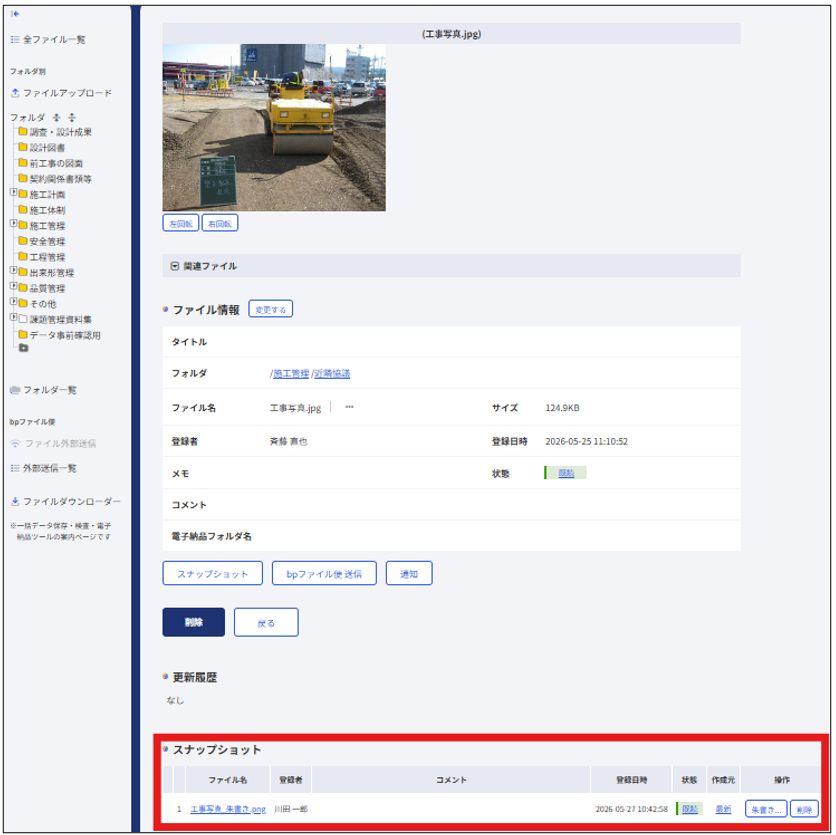Select the 施工体制 folder label
Screen dimensions: 836x835
pyautogui.click(x=47, y=210)
